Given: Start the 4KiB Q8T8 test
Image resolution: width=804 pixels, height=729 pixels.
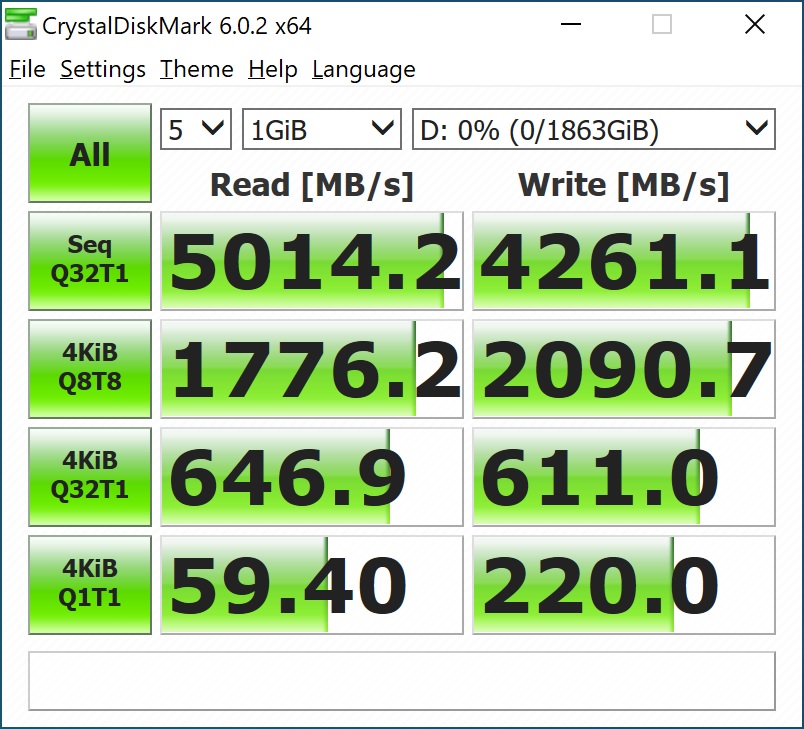Looking at the screenshot, I should (x=90, y=369).
